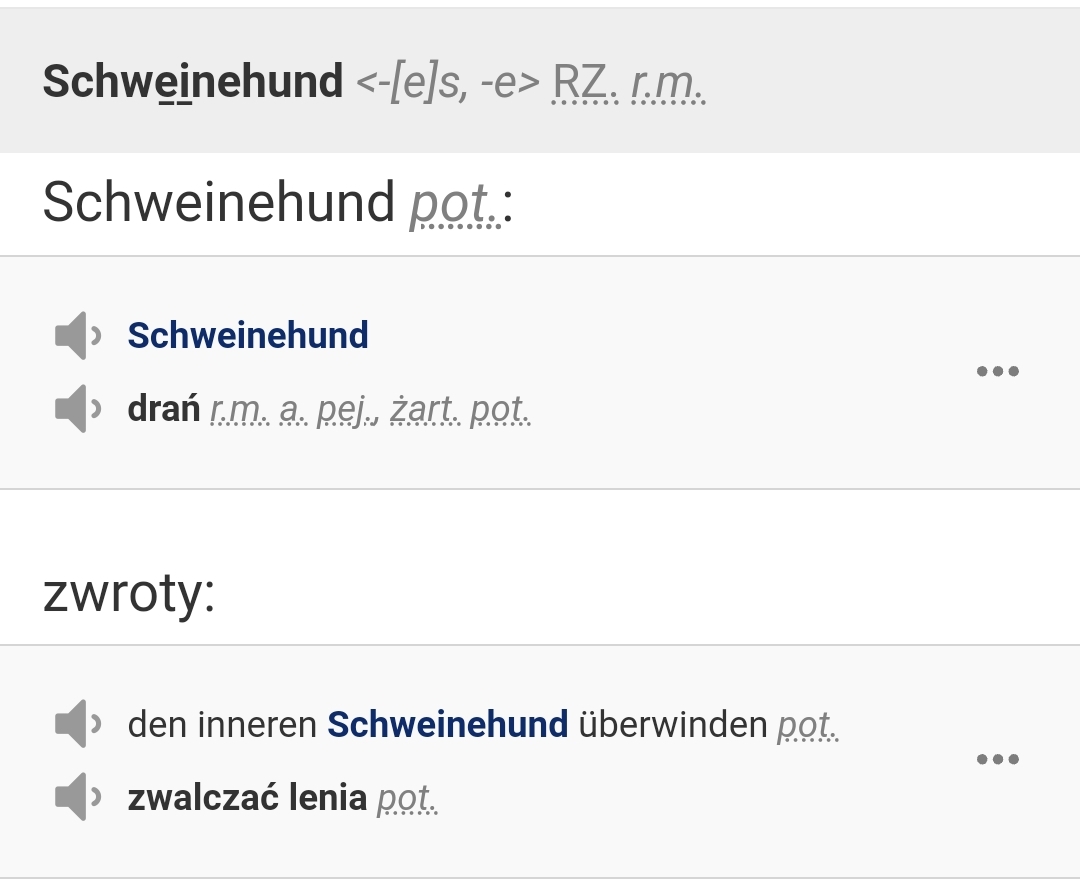The image size is (1080, 888).
Task: Click bold Schweinehund in phrase row
Action: point(448,724)
